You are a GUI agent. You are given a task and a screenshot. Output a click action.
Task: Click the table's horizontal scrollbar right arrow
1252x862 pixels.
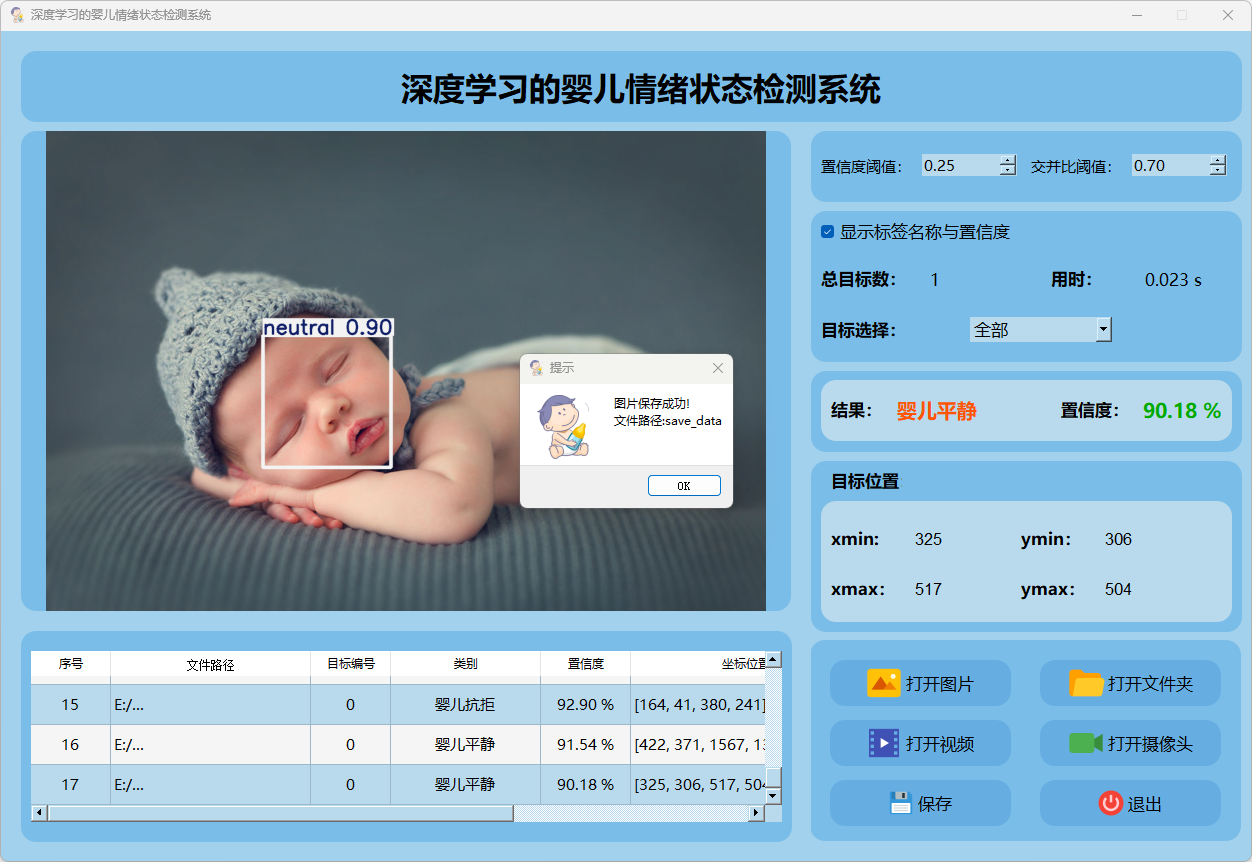click(x=756, y=813)
